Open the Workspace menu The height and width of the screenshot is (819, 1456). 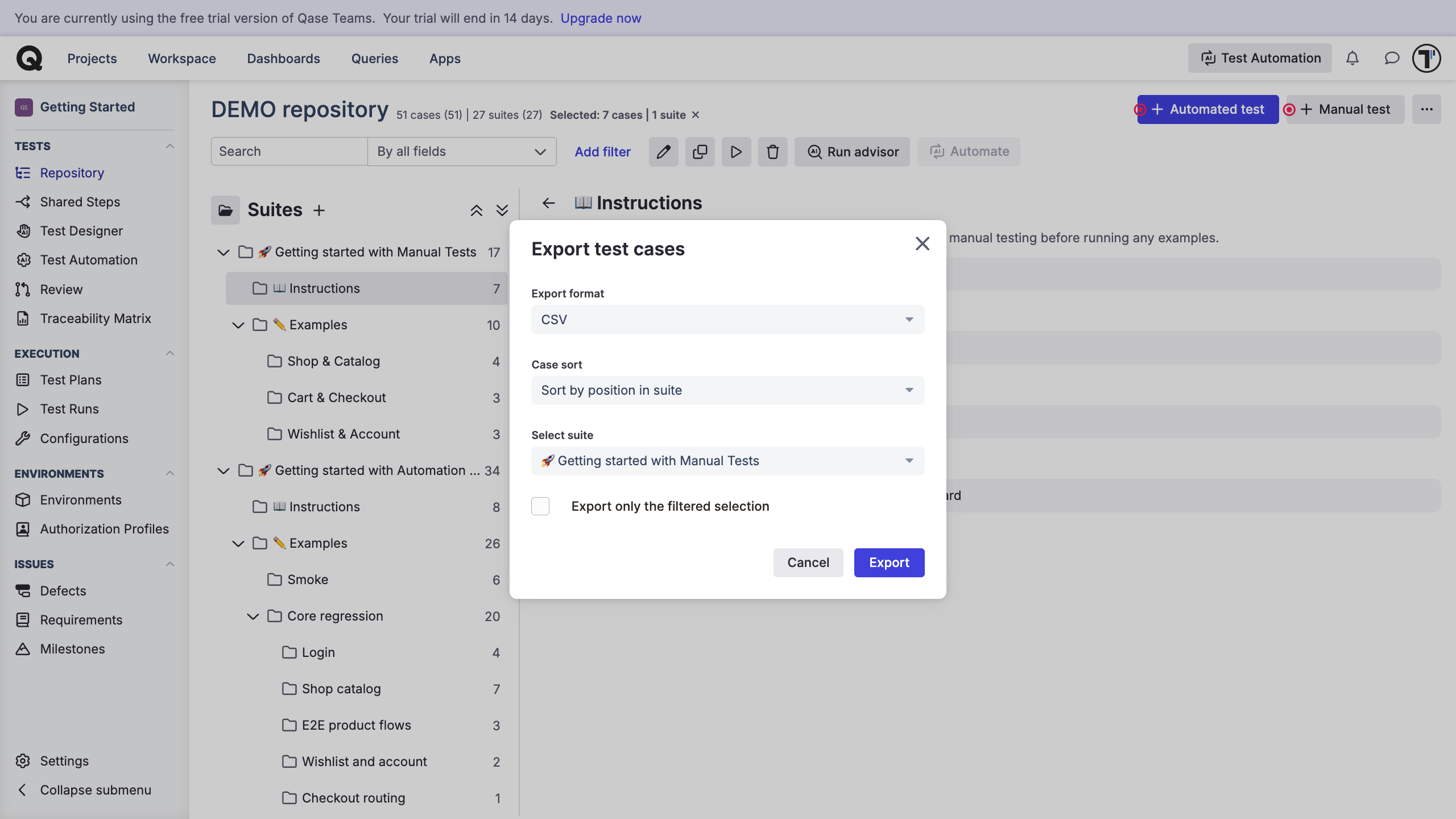182,59
